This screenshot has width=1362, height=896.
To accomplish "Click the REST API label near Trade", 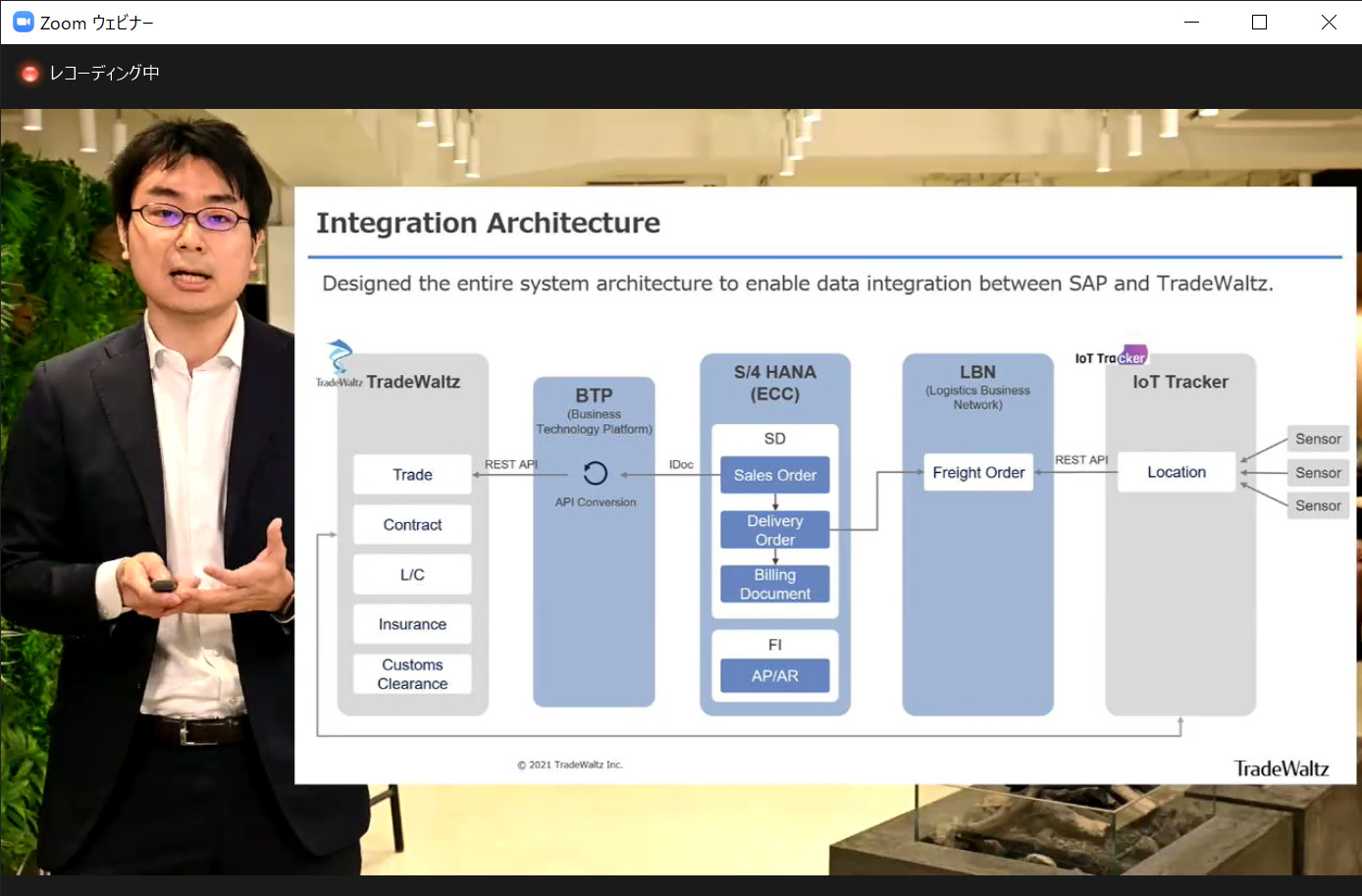I will tap(511, 464).
